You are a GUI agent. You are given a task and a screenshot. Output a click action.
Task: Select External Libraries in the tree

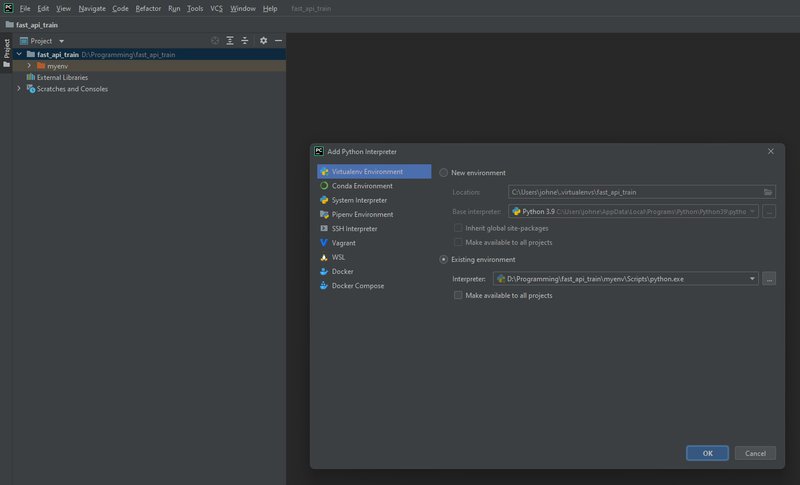62,78
